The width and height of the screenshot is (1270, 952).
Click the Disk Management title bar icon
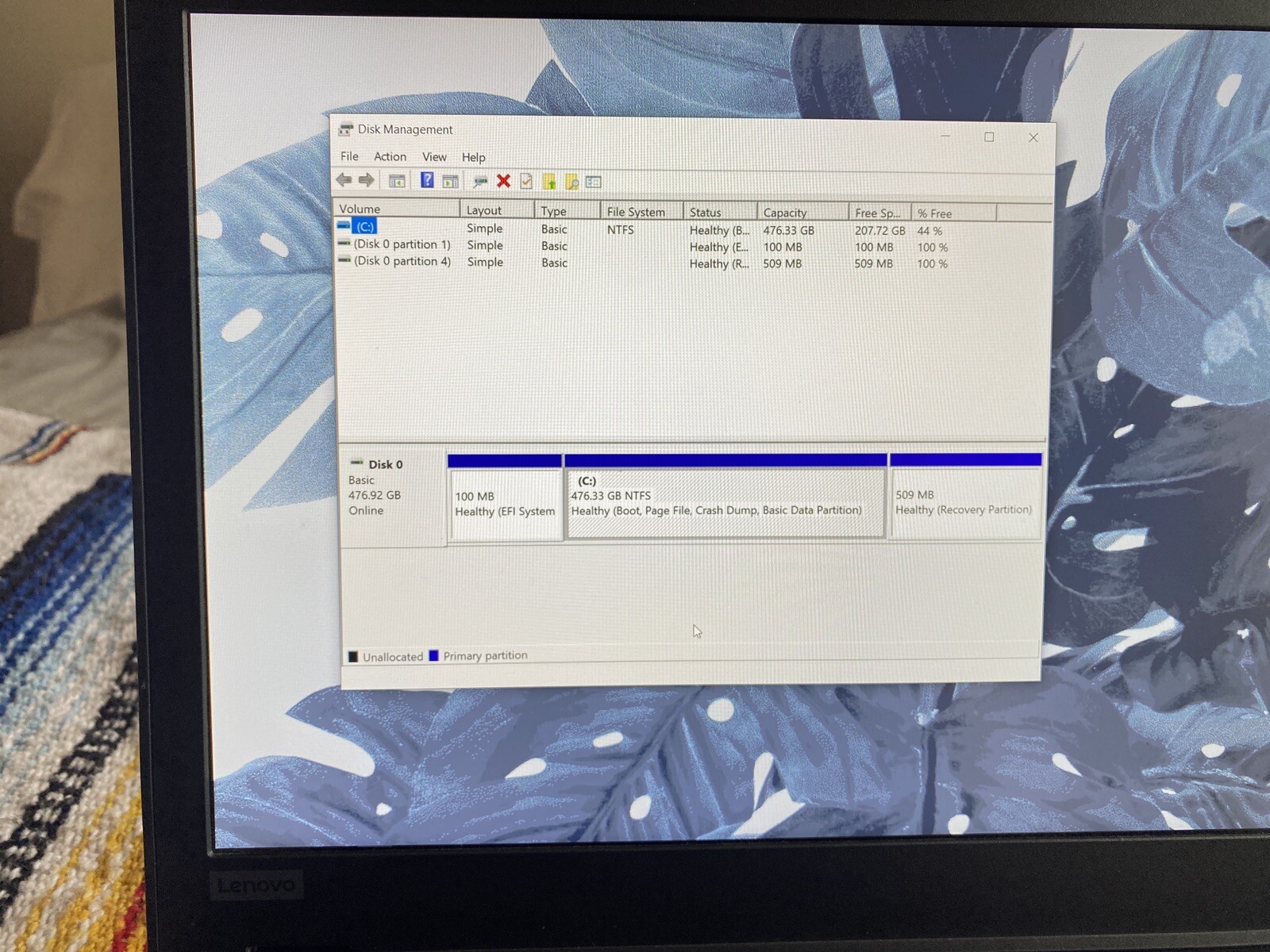[345, 129]
